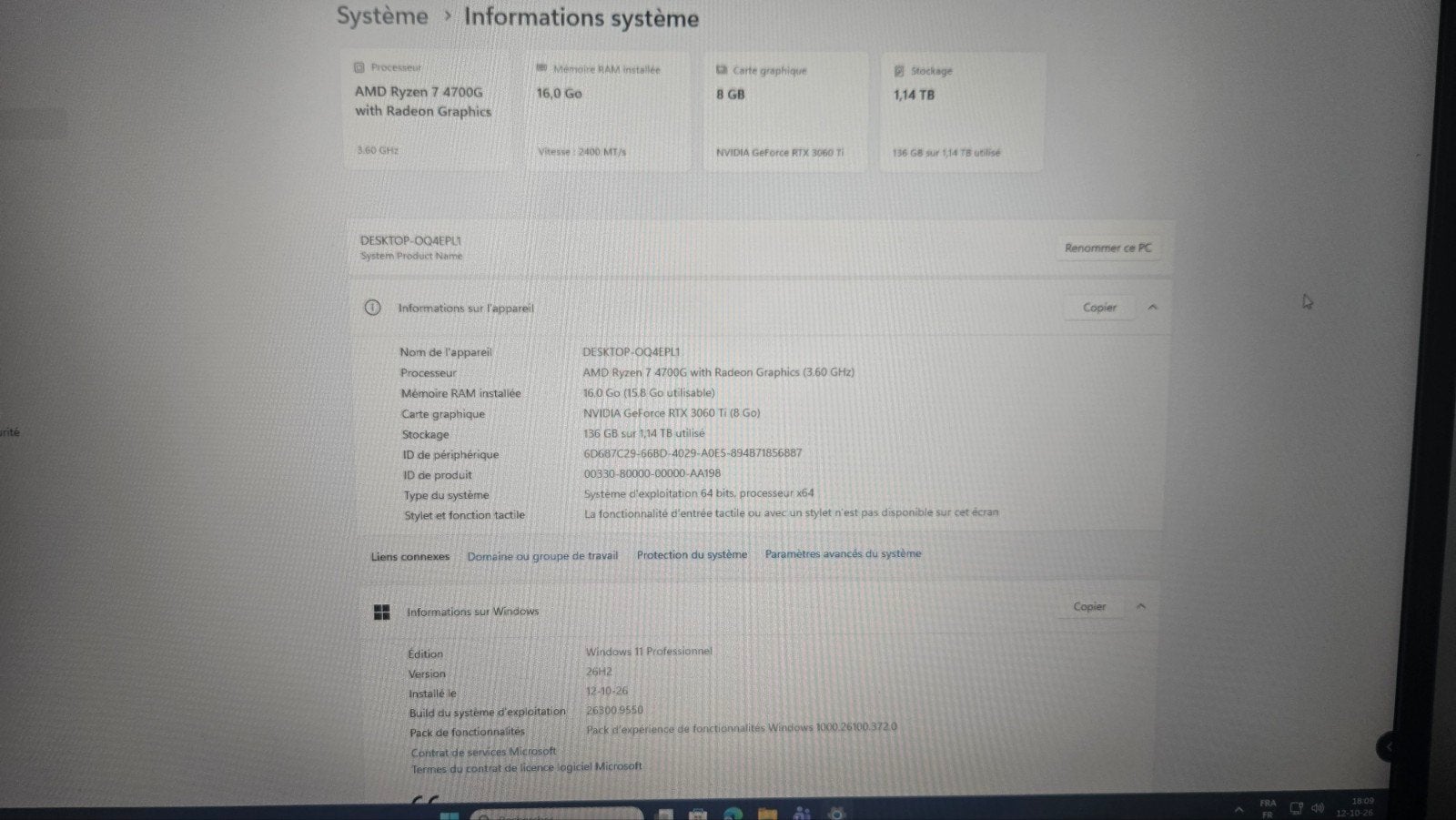The height and width of the screenshot is (820, 1456).
Task: Open the Stockage 1,14 TB card
Action: [963, 112]
